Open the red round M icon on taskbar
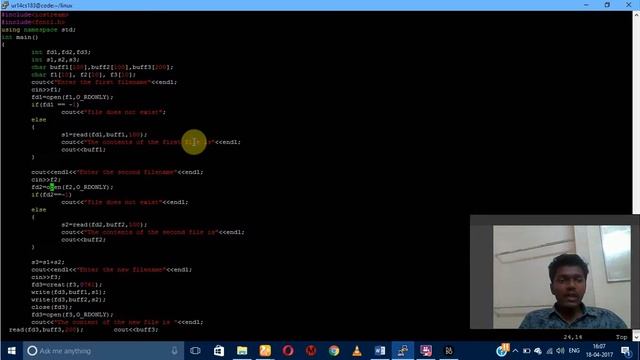Screen dimensions: 640x360 coord(311,351)
